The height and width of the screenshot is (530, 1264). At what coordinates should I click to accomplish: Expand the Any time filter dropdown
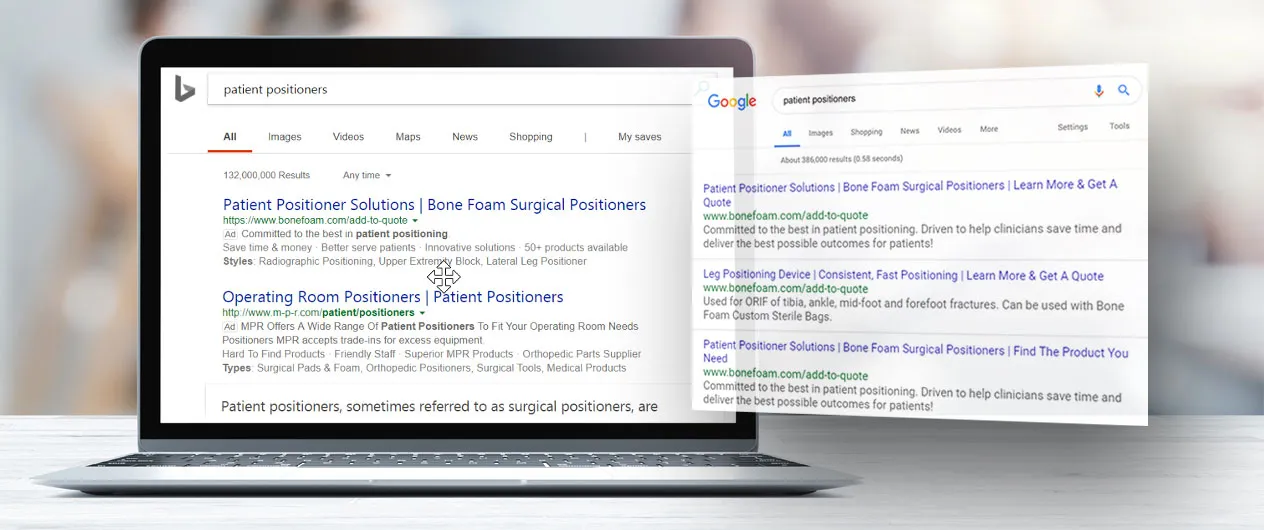[367, 175]
